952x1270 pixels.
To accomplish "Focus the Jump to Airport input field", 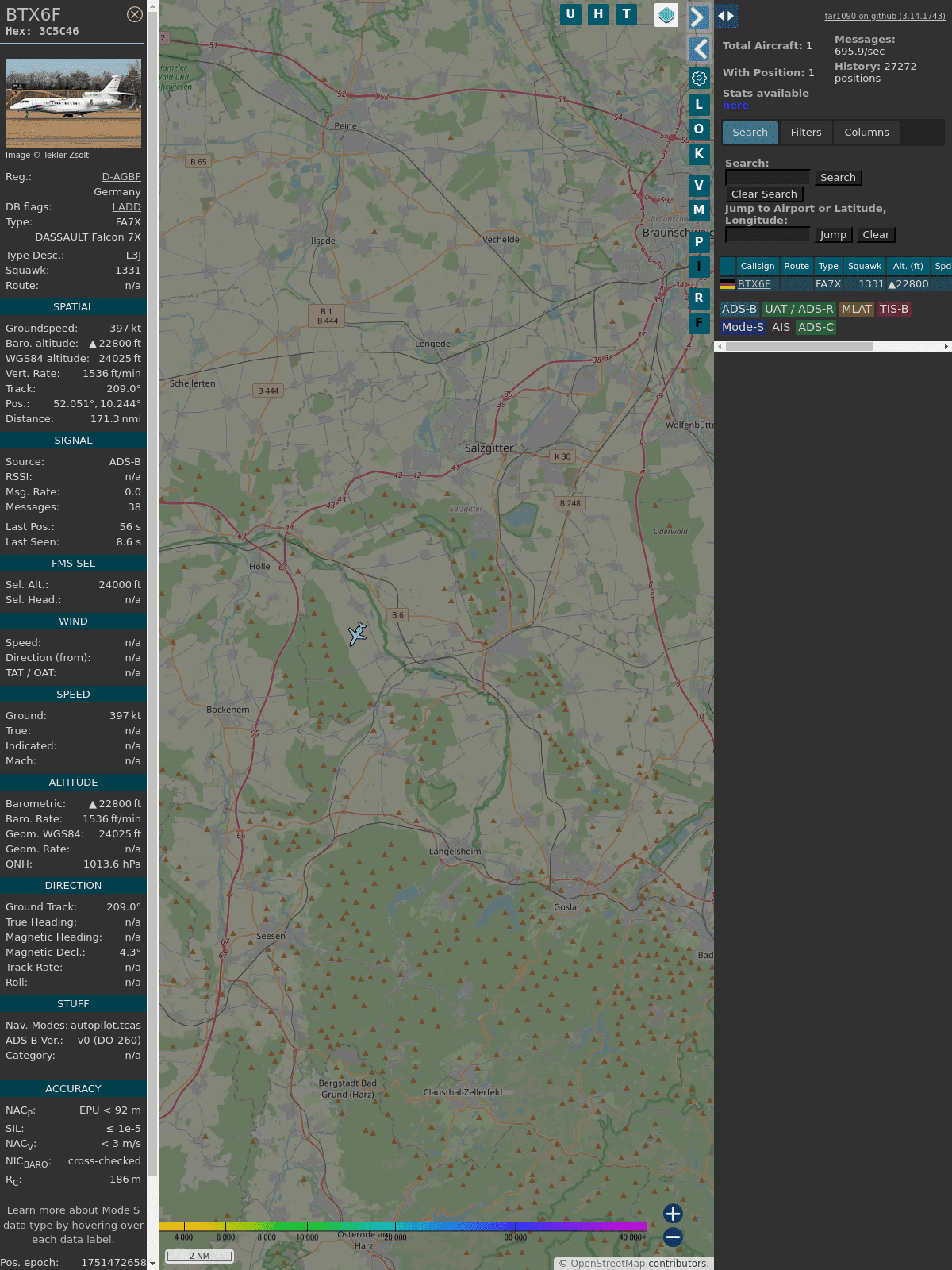I will coord(767,235).
